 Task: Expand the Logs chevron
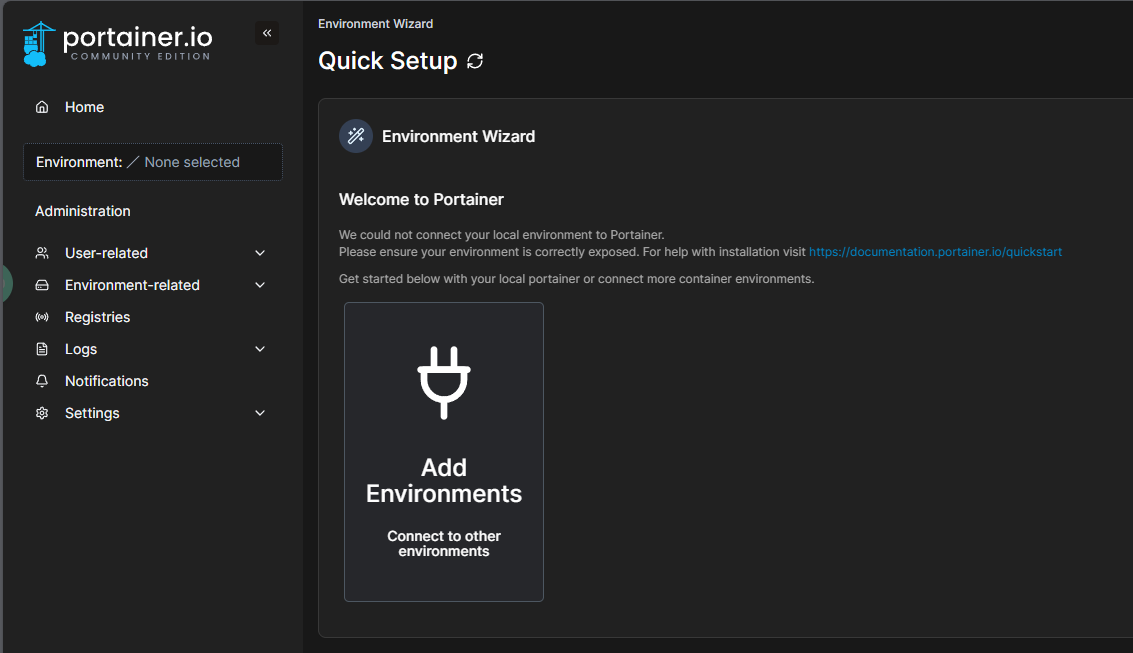[260, 349]
